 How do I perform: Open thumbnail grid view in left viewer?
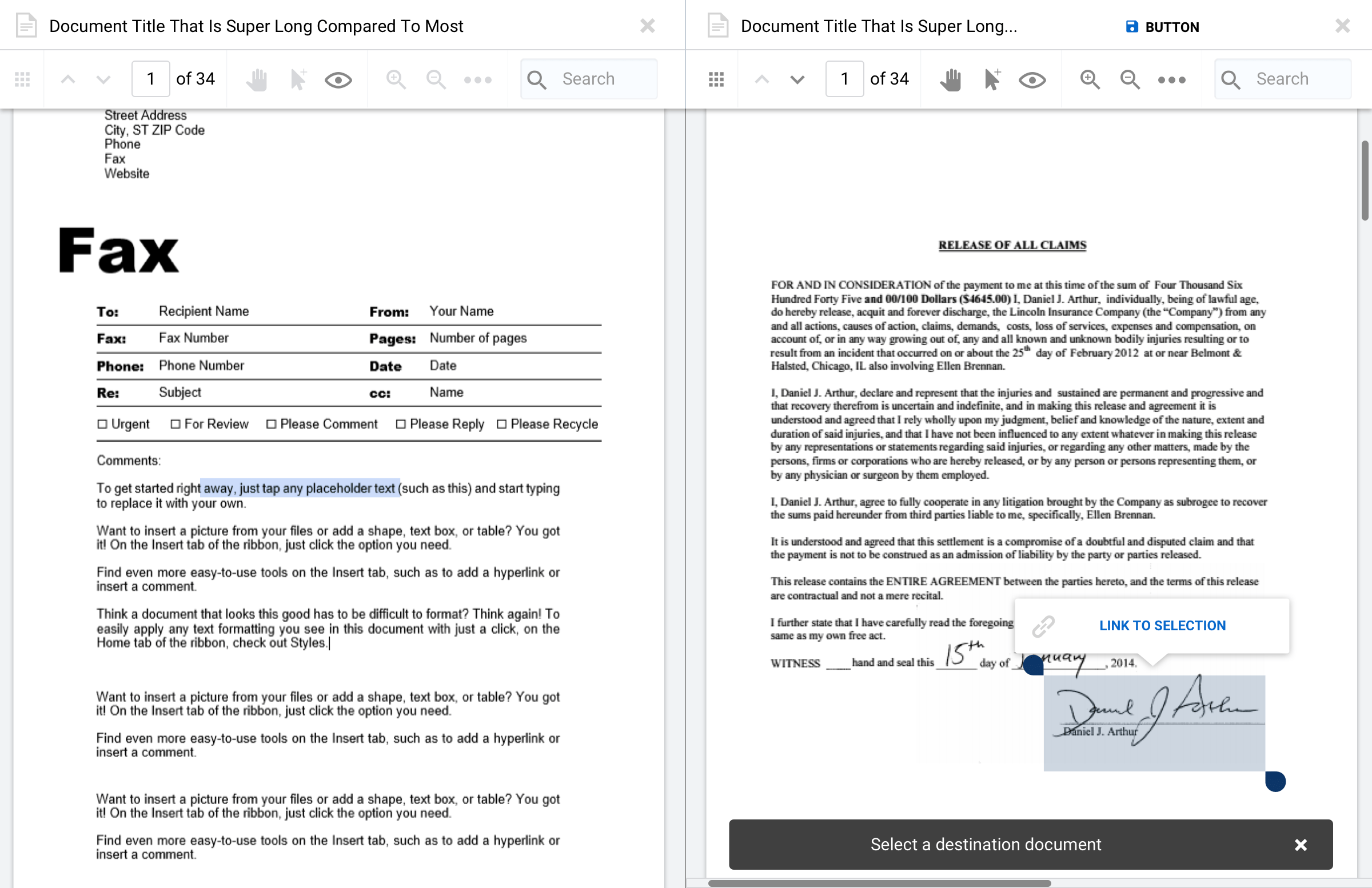22,79
